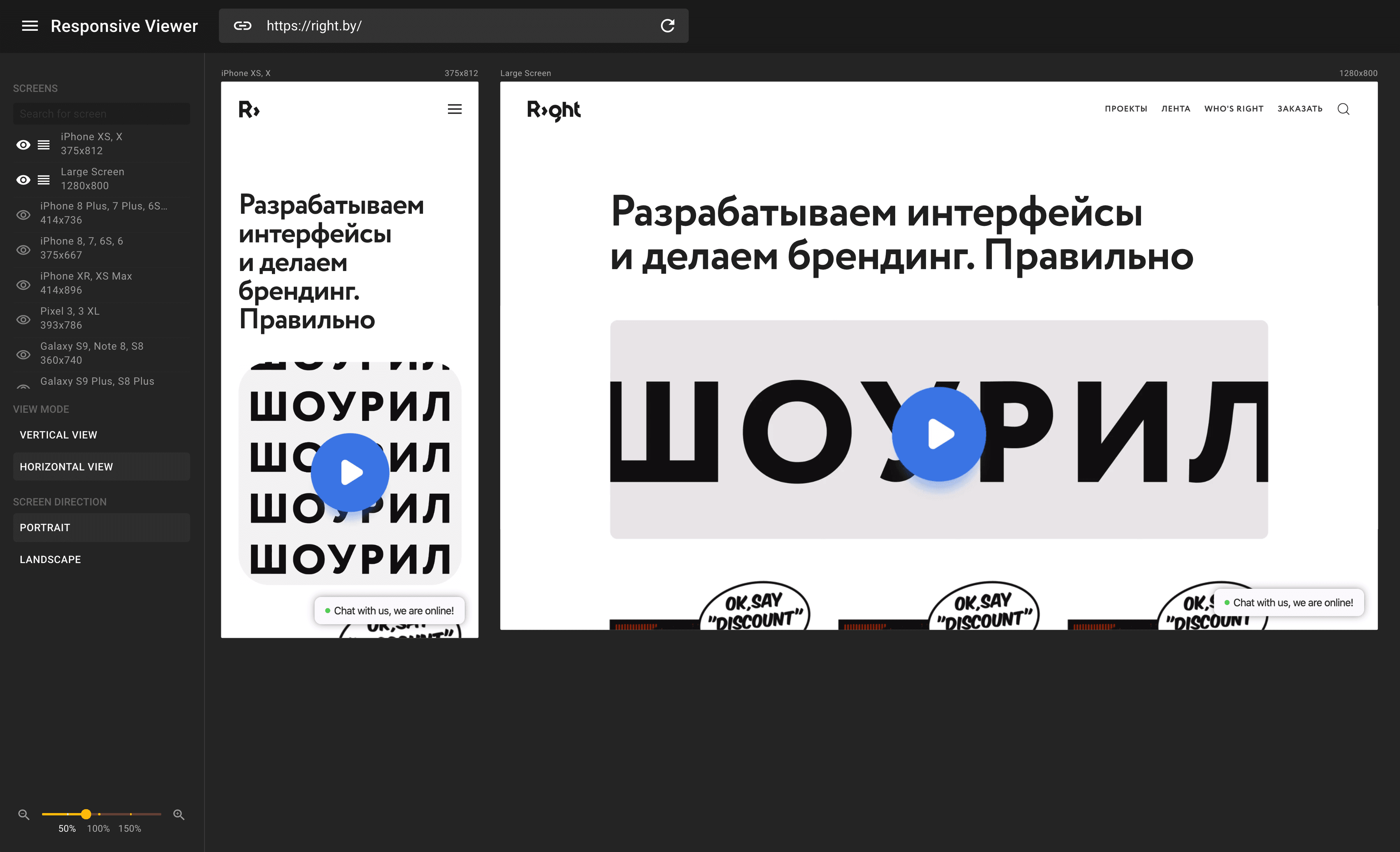The image size is (1400, 852).
Task: Select Landscape screen direction
Action: click(x=51, y=560)
